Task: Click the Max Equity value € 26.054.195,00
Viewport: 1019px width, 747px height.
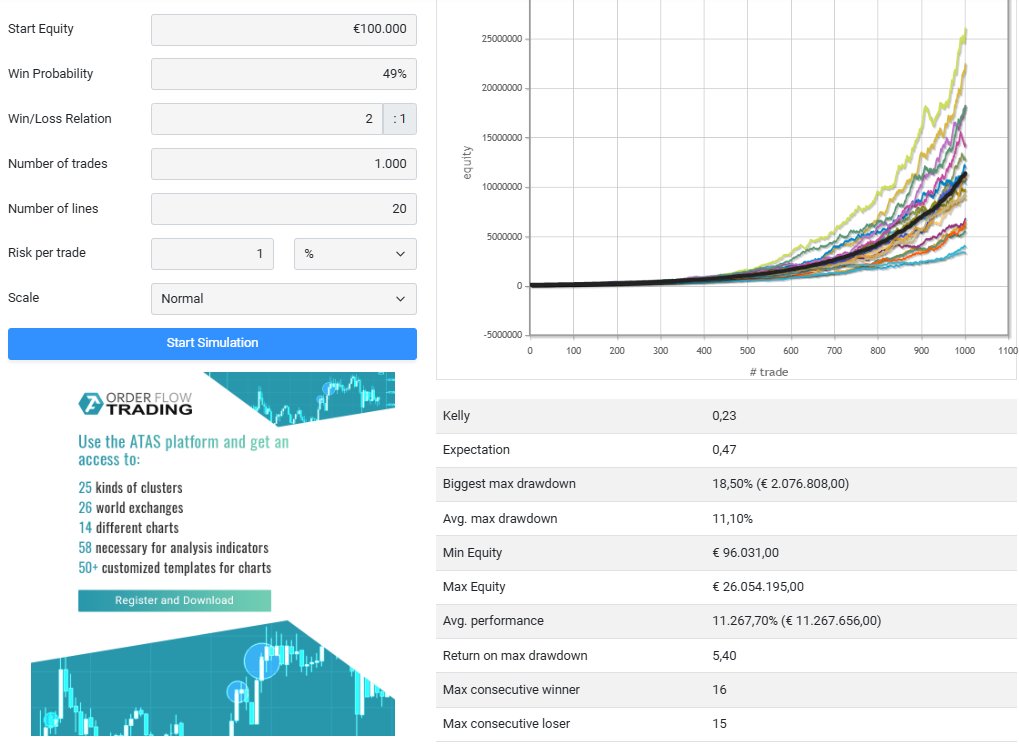Action: tap(758, 586)
